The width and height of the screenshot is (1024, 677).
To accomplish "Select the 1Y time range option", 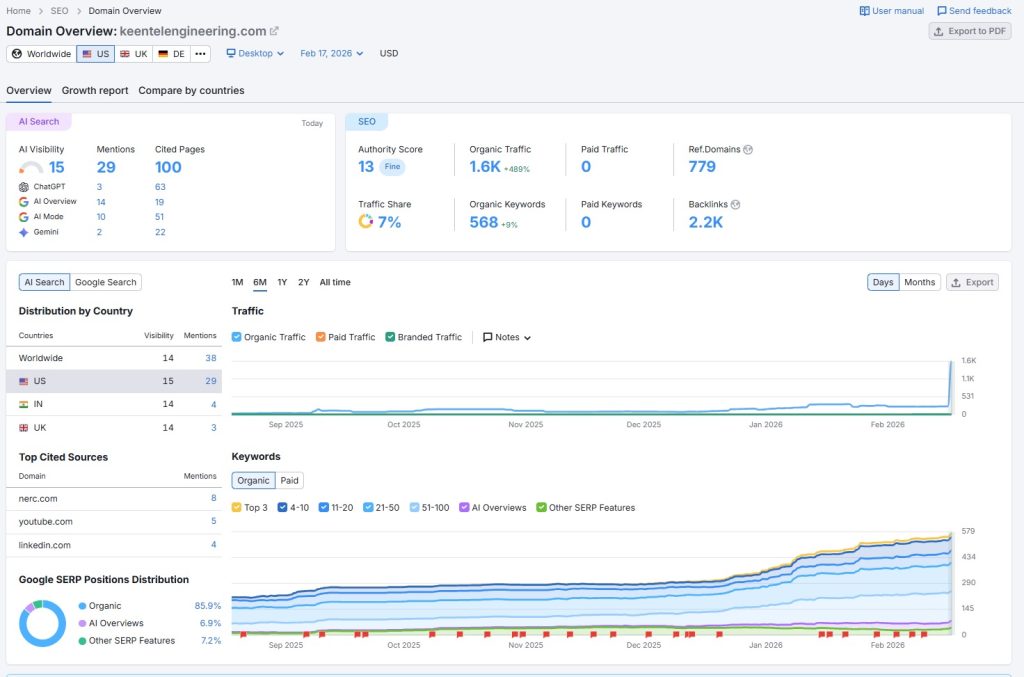I will tap(282, 282).
